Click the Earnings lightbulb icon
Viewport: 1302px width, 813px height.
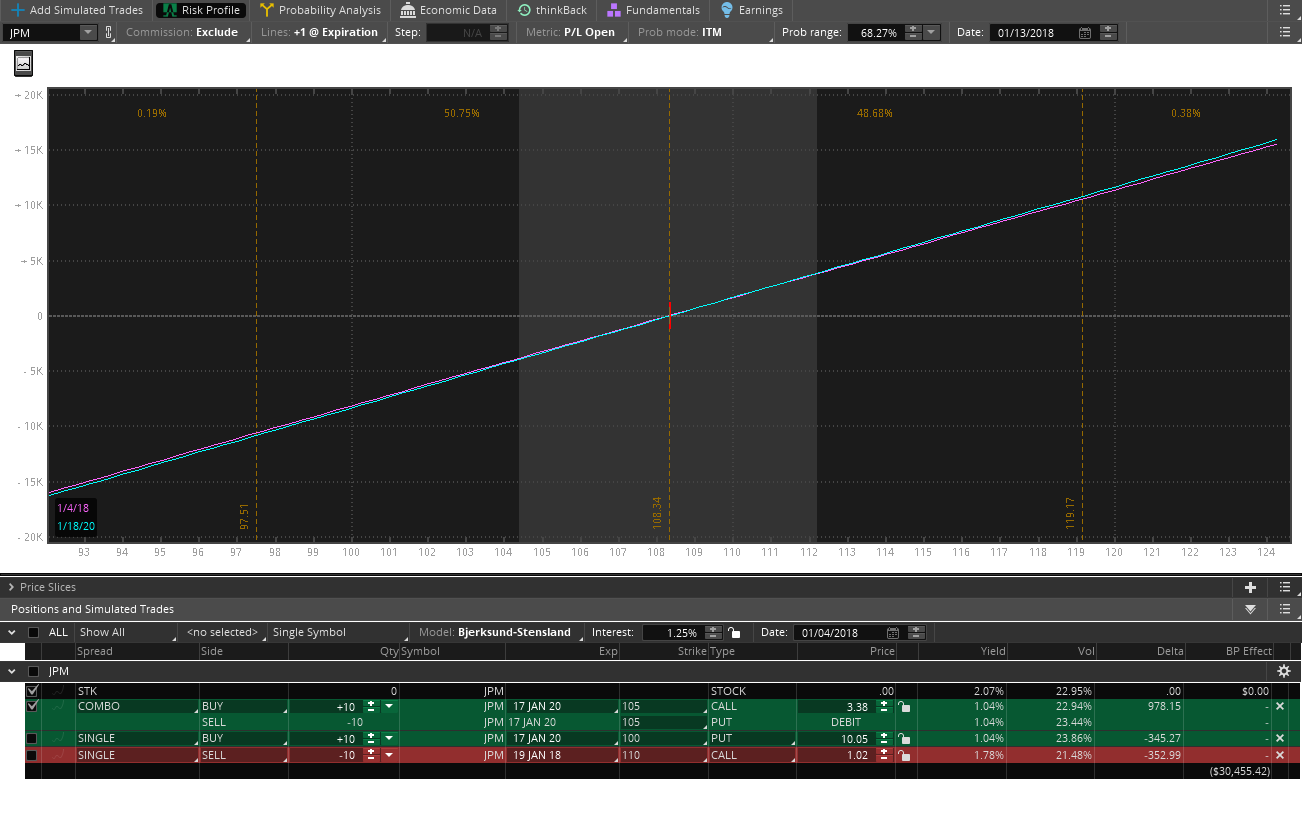(x=727, y=10)
